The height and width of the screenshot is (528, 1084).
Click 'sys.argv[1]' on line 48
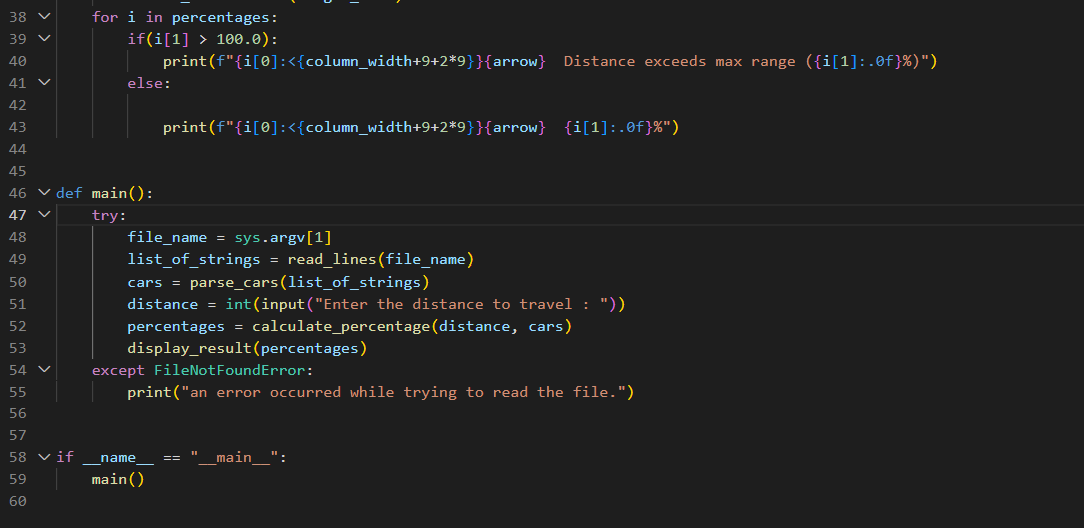pos(283,238)
